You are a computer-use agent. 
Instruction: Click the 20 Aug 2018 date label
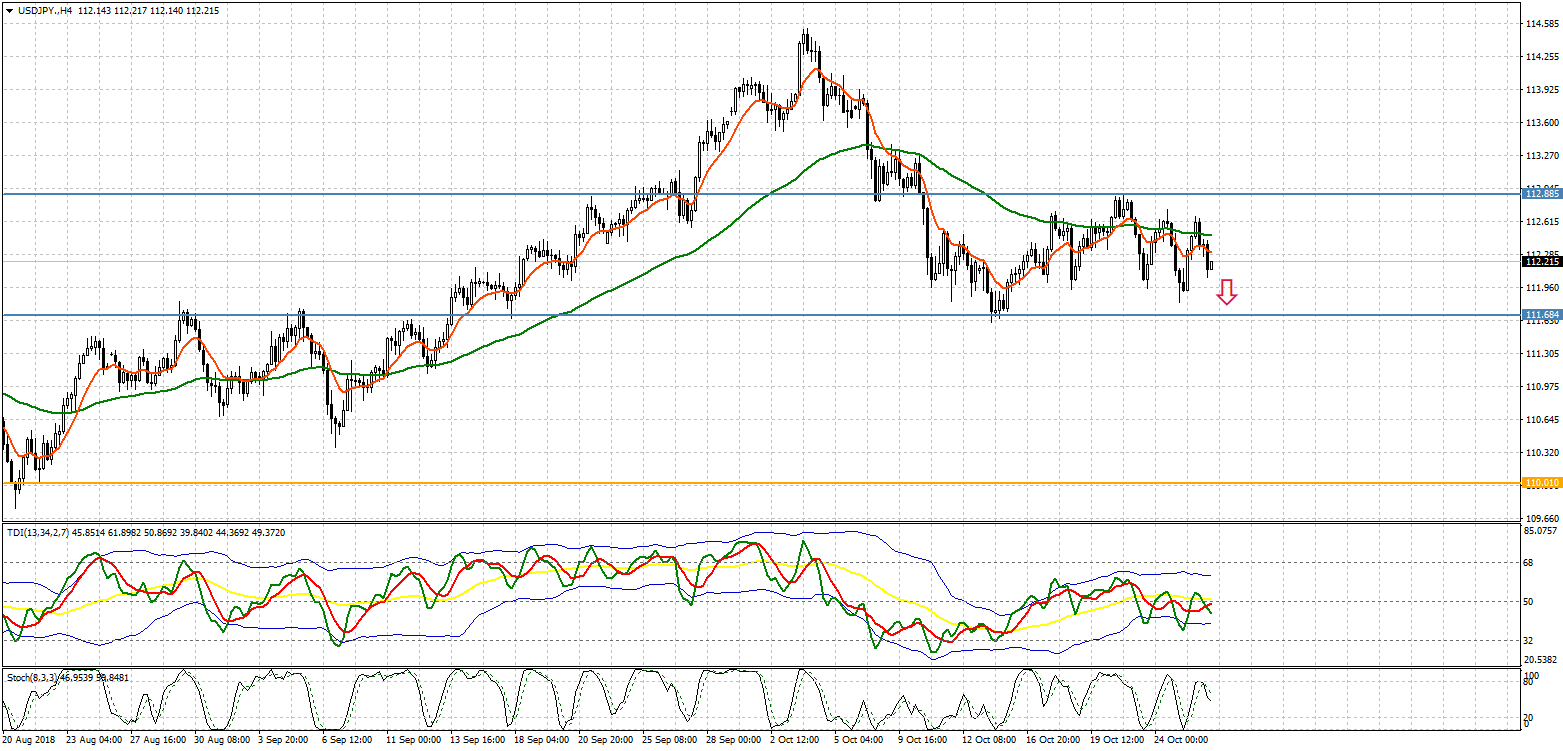[x=28, y=740]
